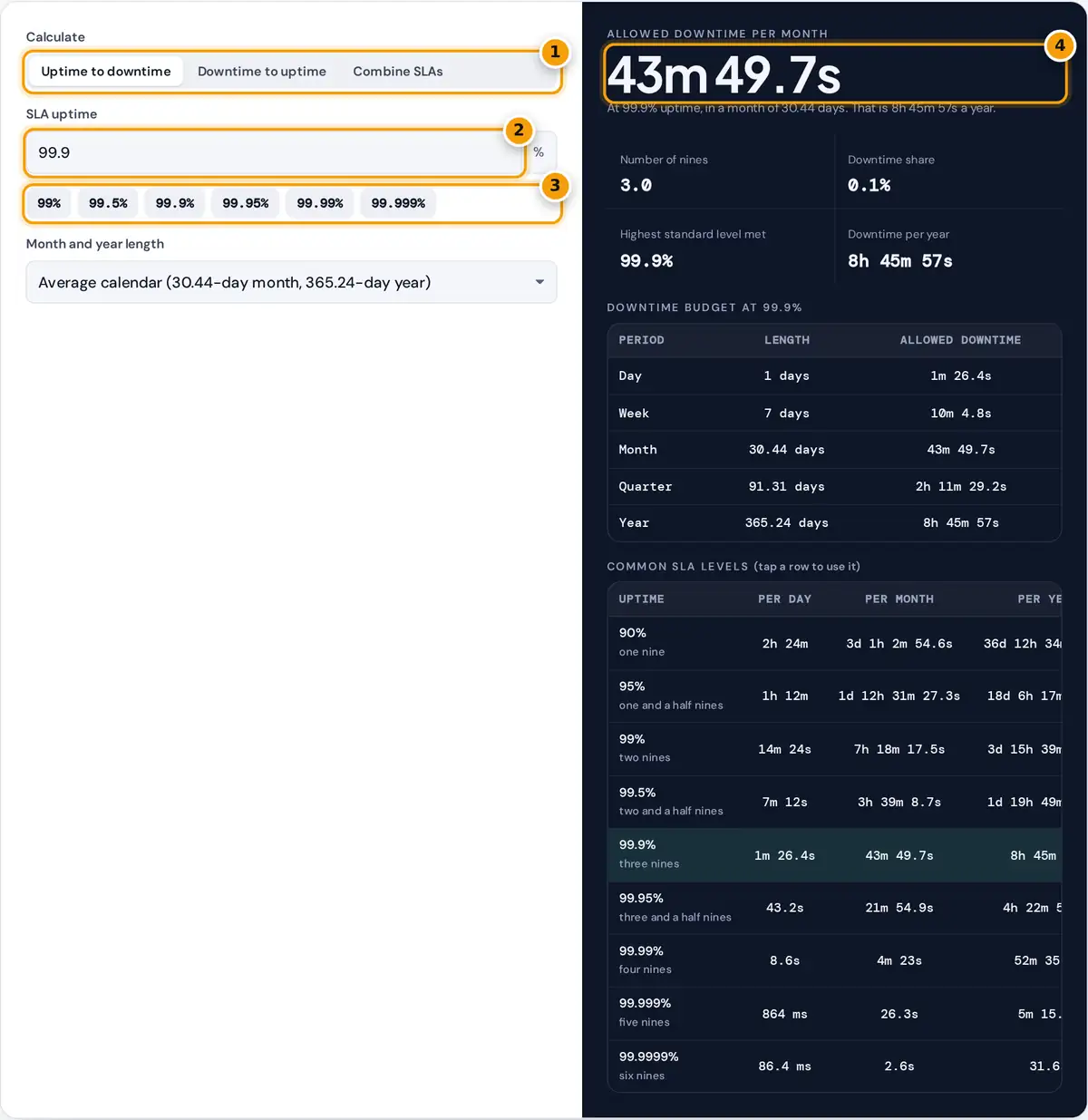Choose the 99.95% preset chip

pos(246,203)
